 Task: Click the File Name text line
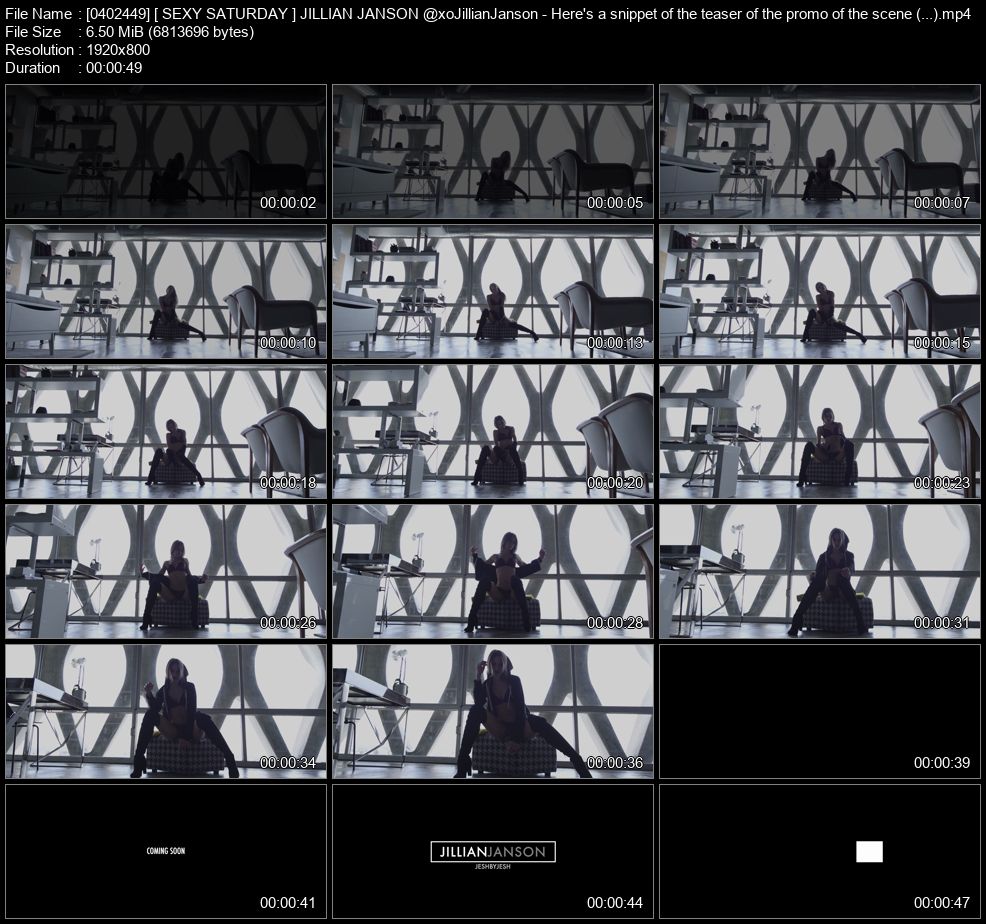488,13
